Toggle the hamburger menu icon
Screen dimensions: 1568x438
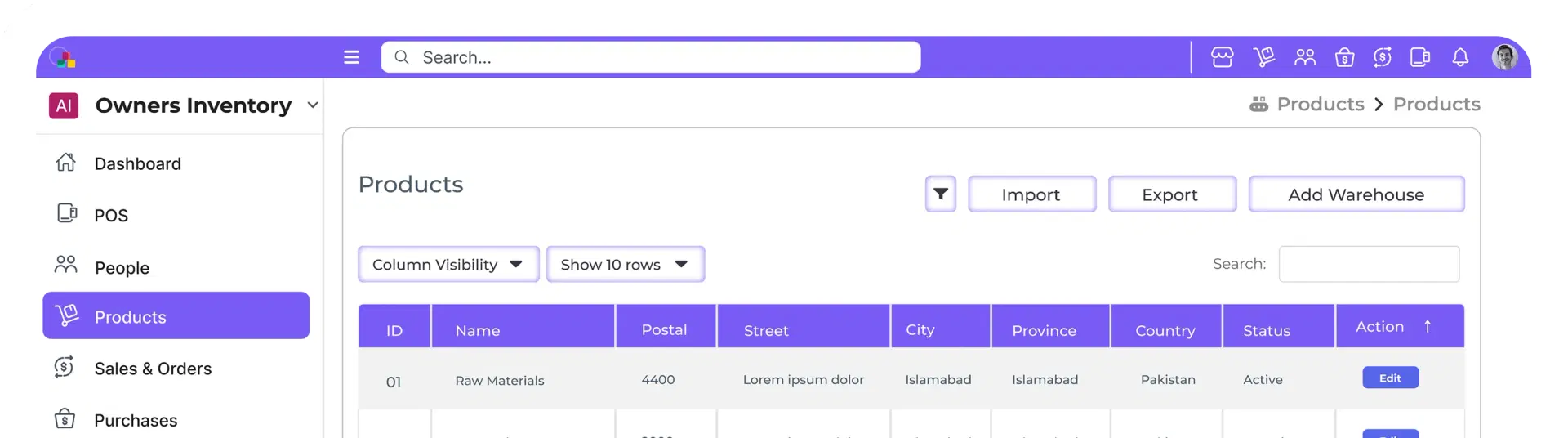351,57
